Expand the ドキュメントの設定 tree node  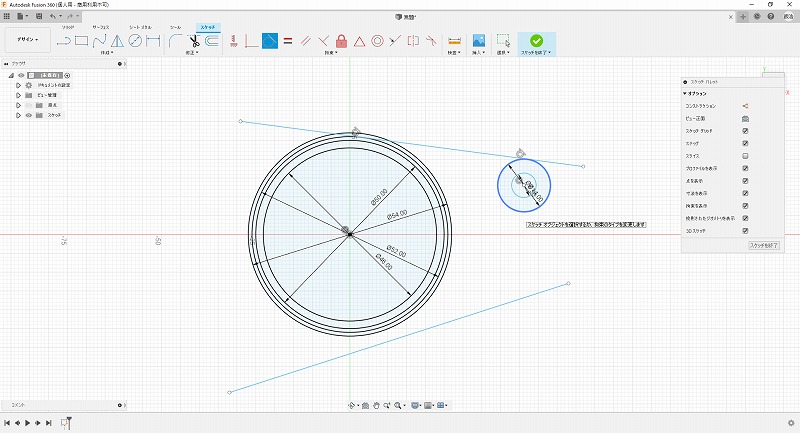click(x=18, y=85)
